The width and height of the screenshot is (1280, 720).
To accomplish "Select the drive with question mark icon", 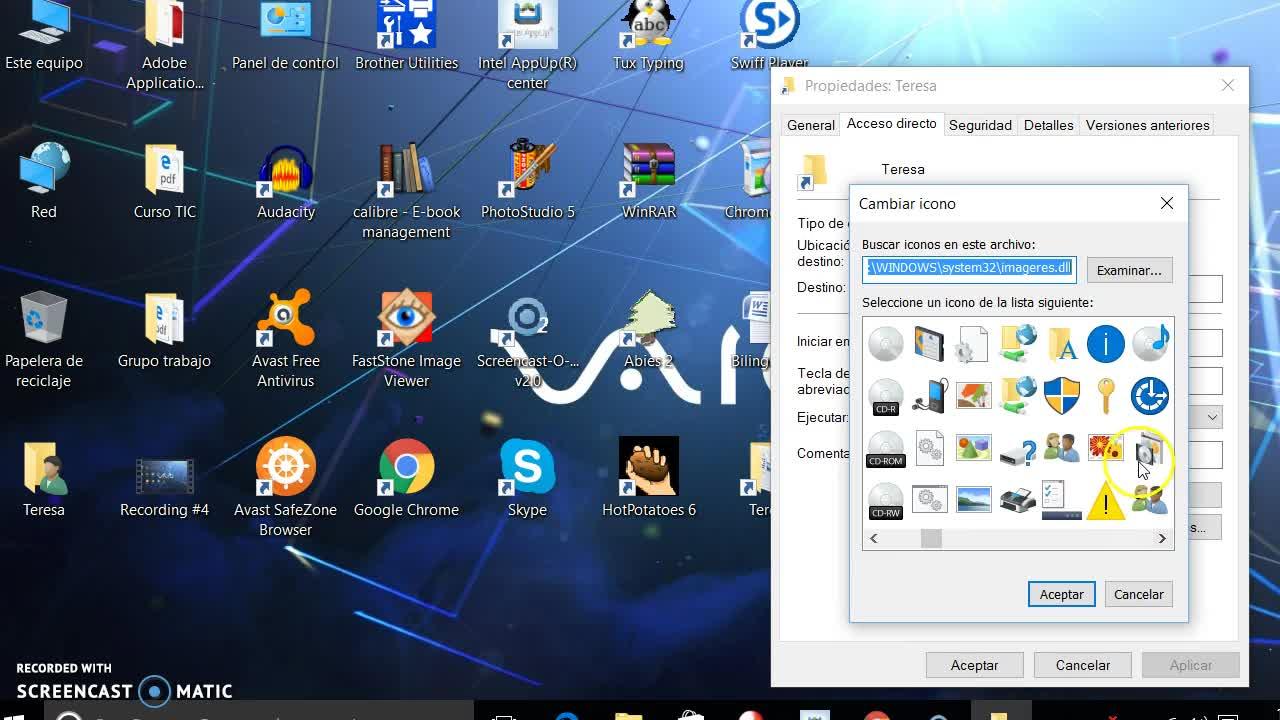I will tap(1017, 449).
